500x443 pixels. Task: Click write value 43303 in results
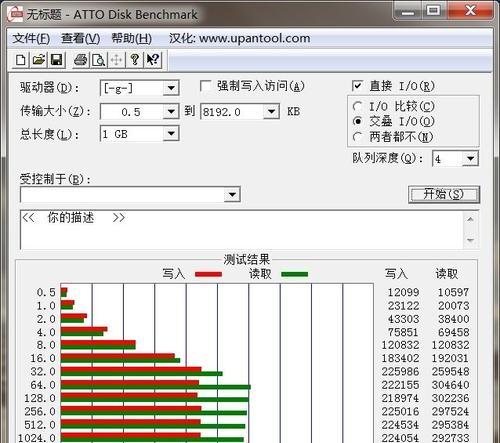[x=403, y=319]
